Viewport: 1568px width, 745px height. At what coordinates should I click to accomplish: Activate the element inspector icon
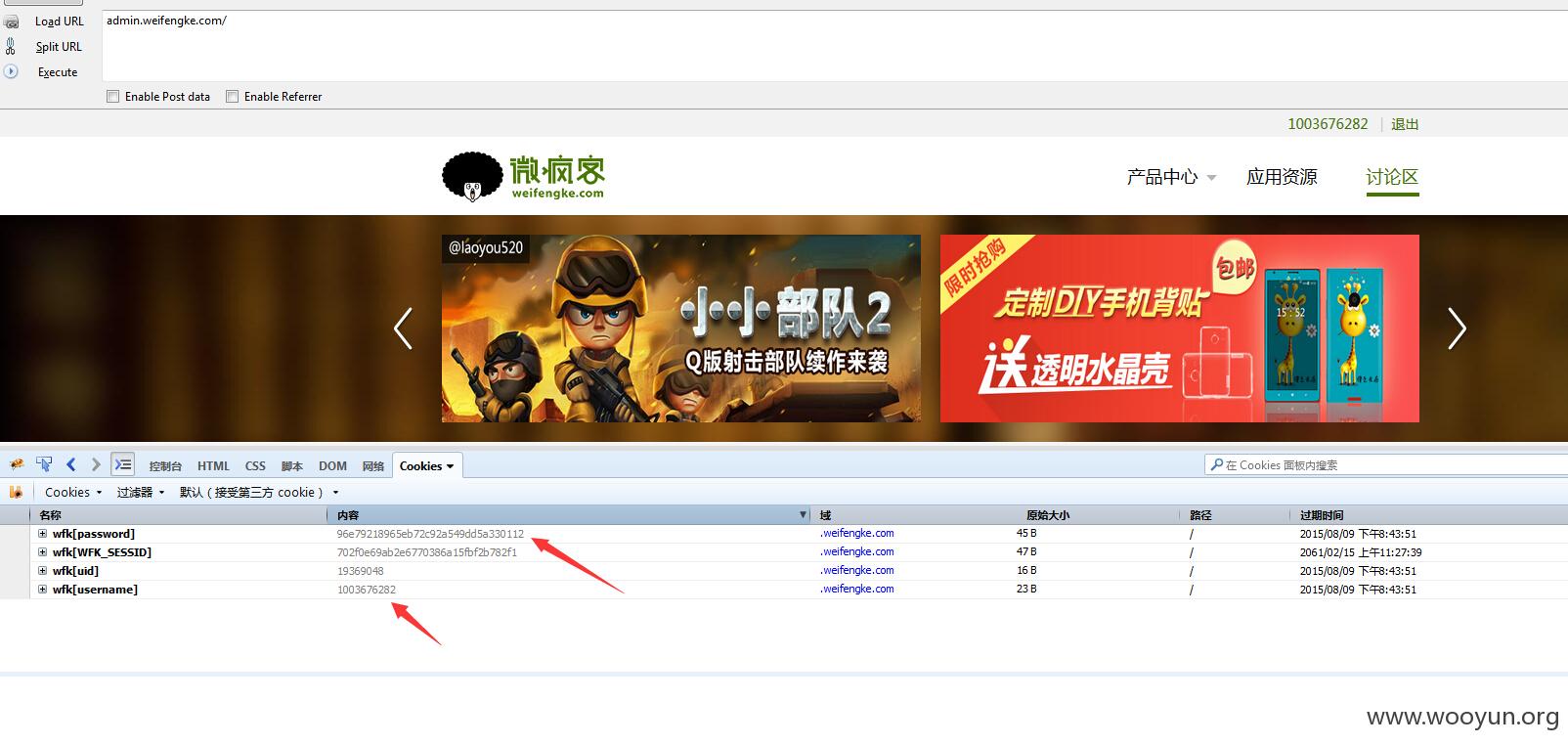(x=44, y=465)
